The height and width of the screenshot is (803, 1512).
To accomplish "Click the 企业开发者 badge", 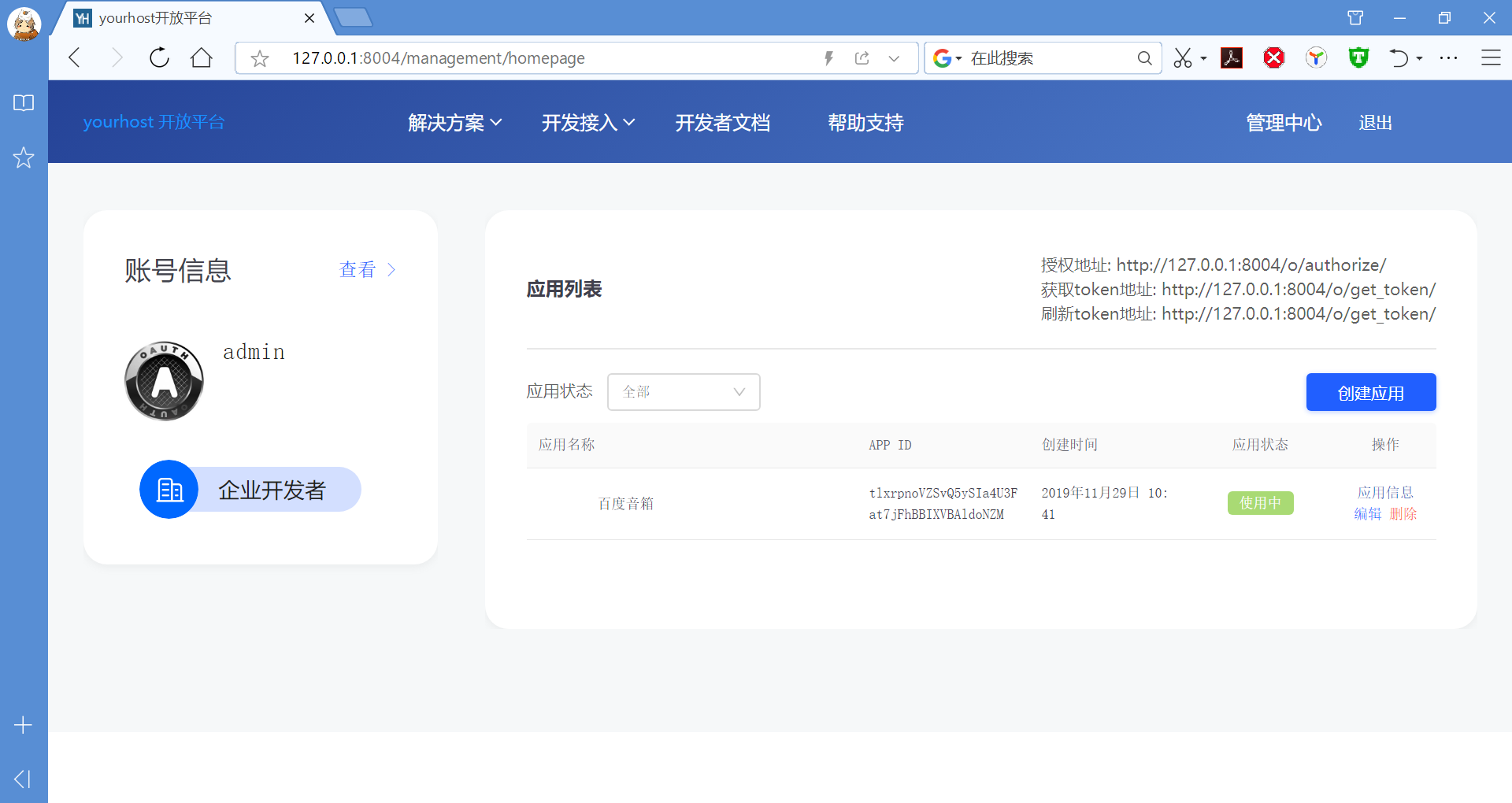I will pos(250,490).
